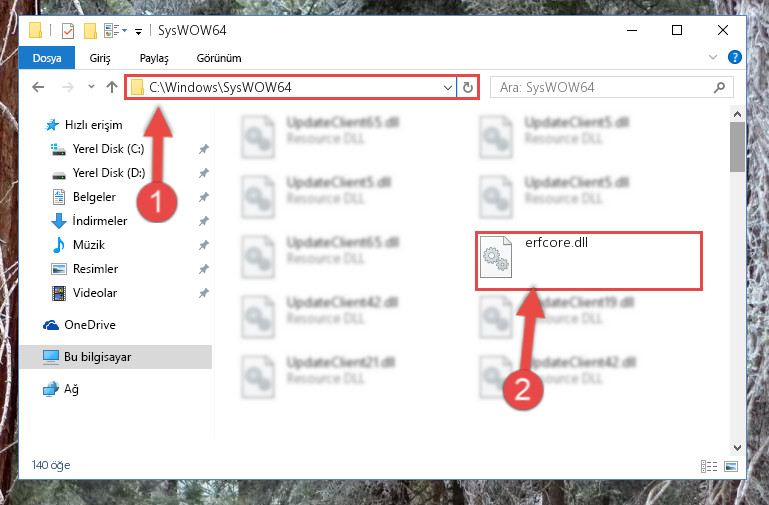Switch to details view in status bar

pos(709,466)
